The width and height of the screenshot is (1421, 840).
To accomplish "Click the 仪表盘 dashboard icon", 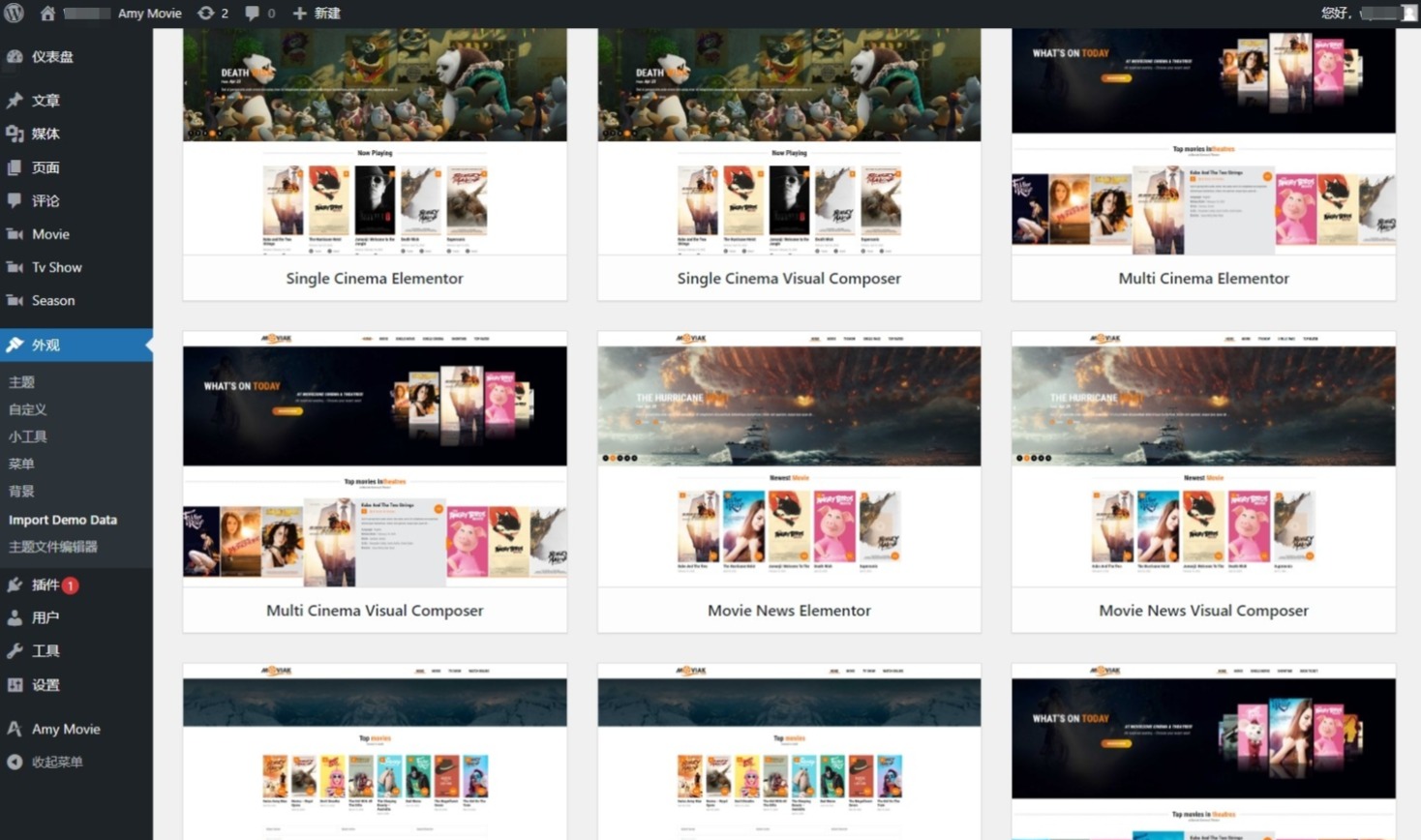I will [x=15, y=56].
